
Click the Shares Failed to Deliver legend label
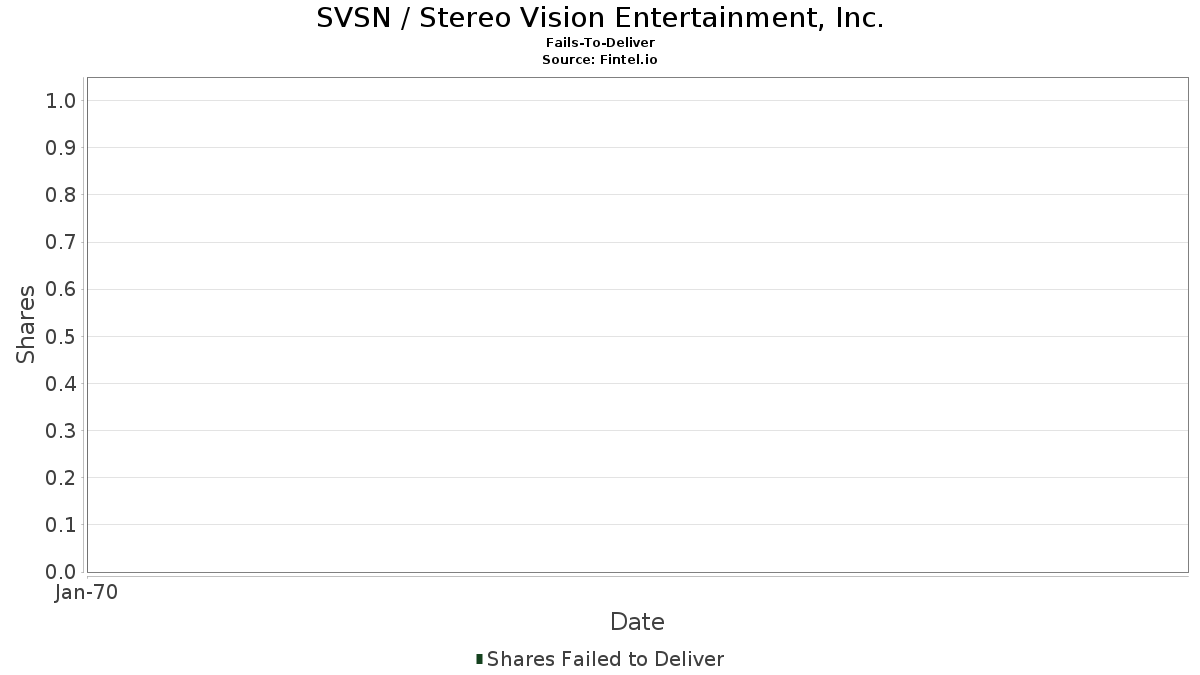point(605,659)
